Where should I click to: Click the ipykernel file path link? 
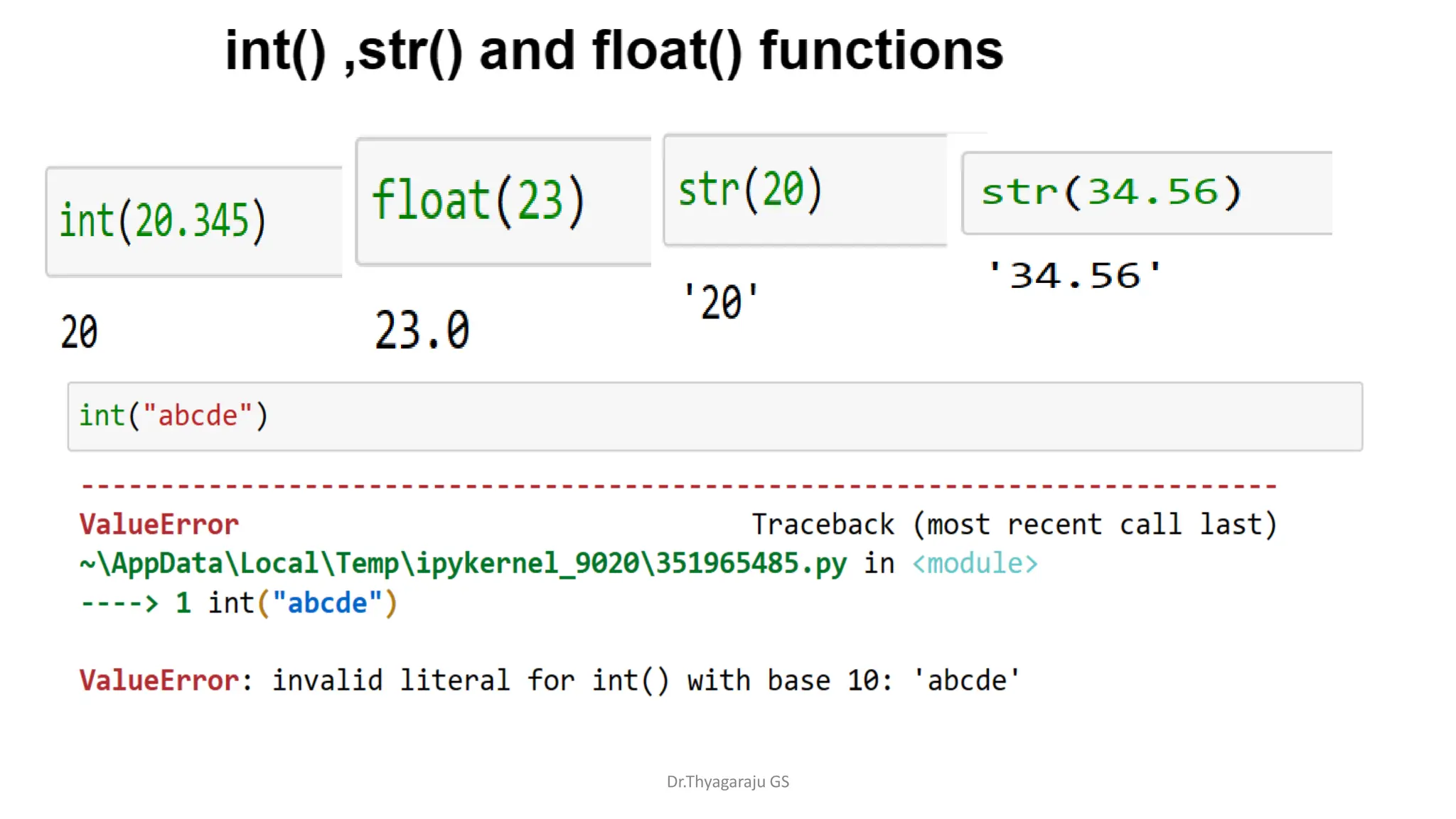click(x=463, y=564)
